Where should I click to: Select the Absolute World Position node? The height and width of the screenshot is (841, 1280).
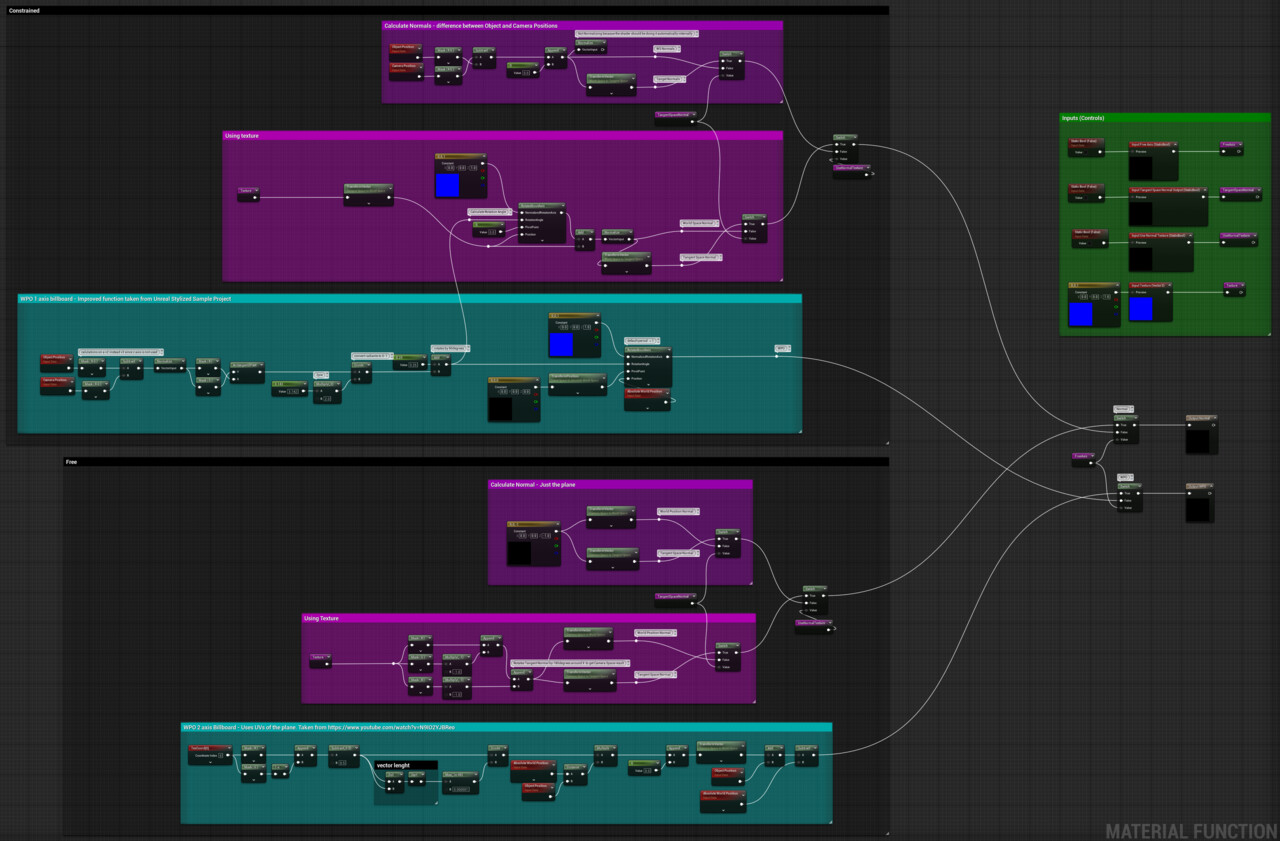(647, 392)
